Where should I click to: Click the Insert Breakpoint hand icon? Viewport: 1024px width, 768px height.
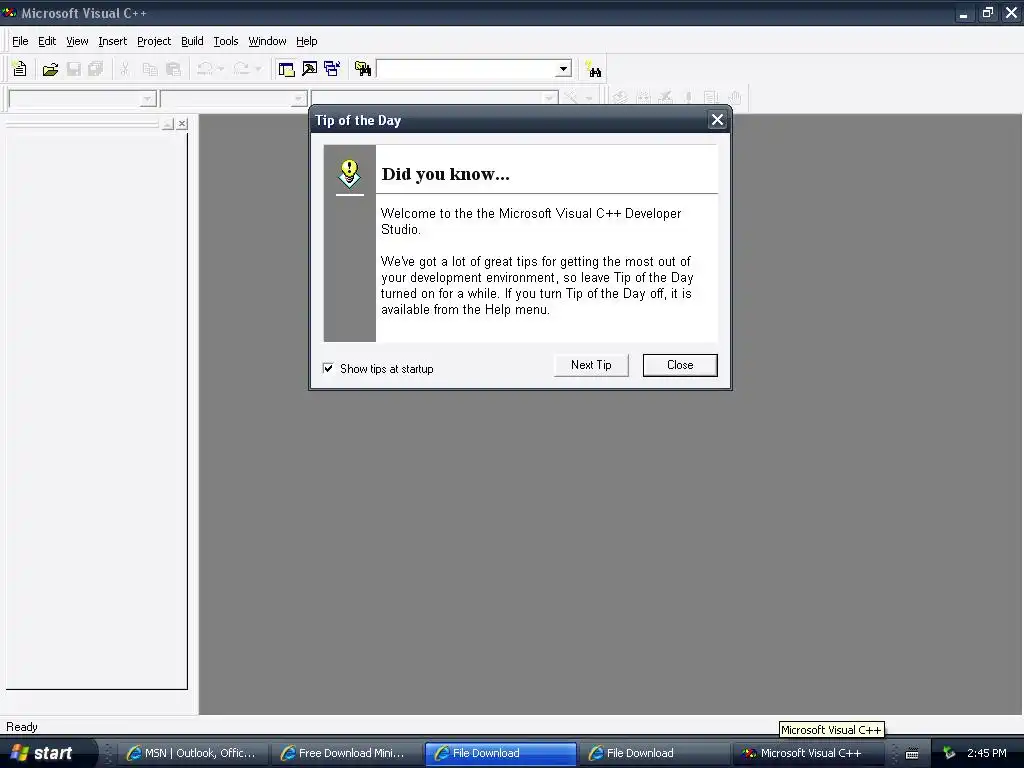pyautogui.click(x=735, y=98)
